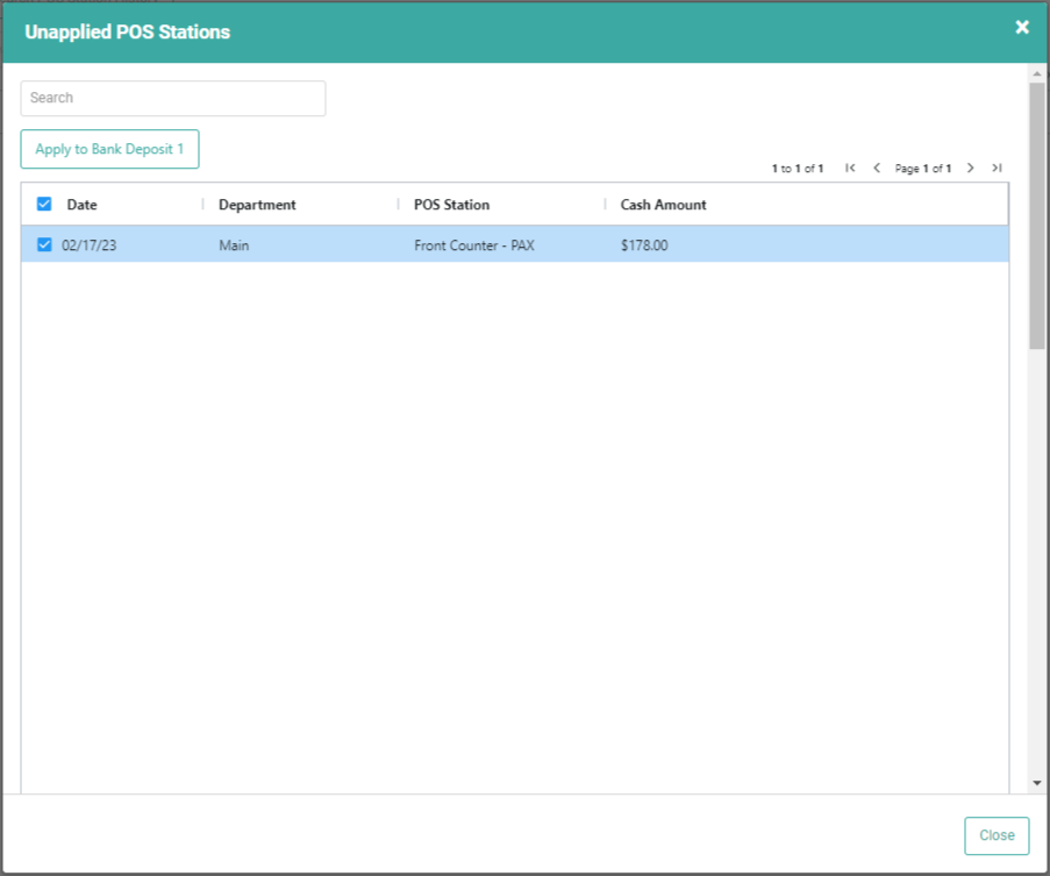
Task: Click Apply to Bank Deposit 1 button
Action: point(110,149)
